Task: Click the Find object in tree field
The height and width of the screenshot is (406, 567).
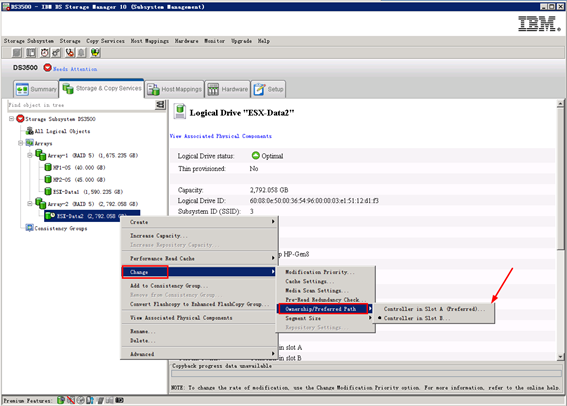Action: tap(82, 105)
